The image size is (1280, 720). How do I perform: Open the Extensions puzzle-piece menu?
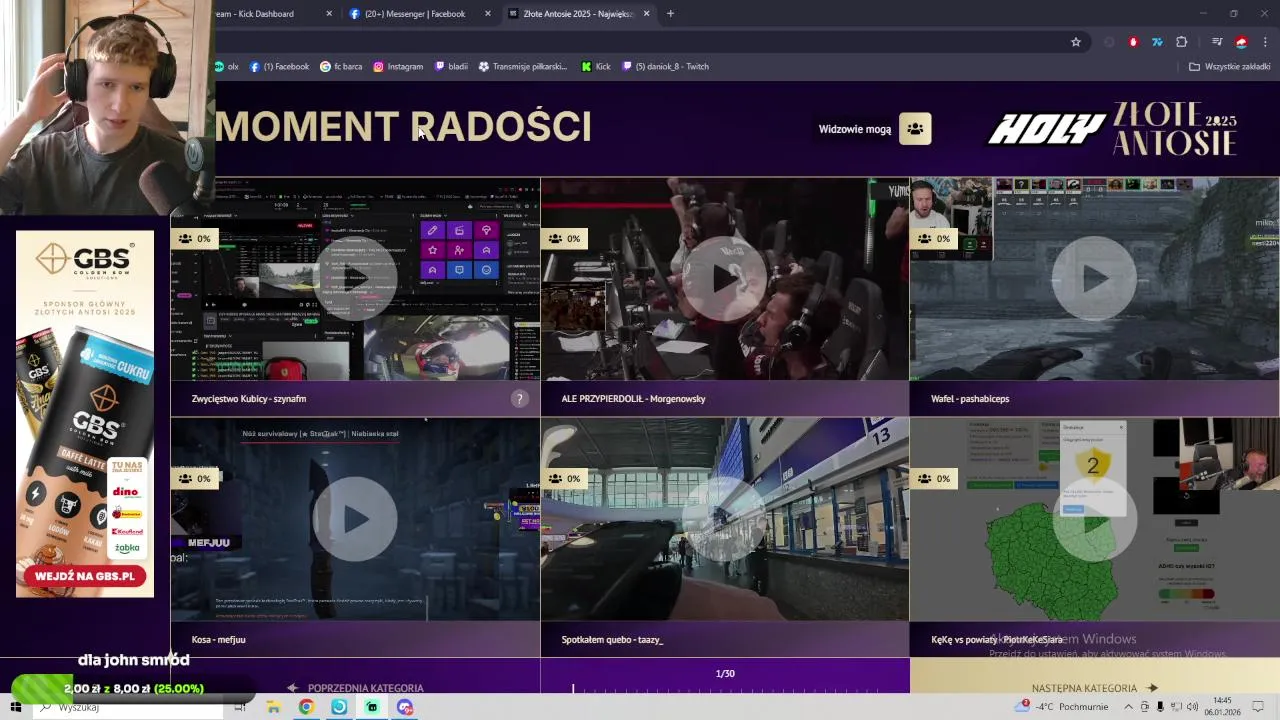[1182, 42]
